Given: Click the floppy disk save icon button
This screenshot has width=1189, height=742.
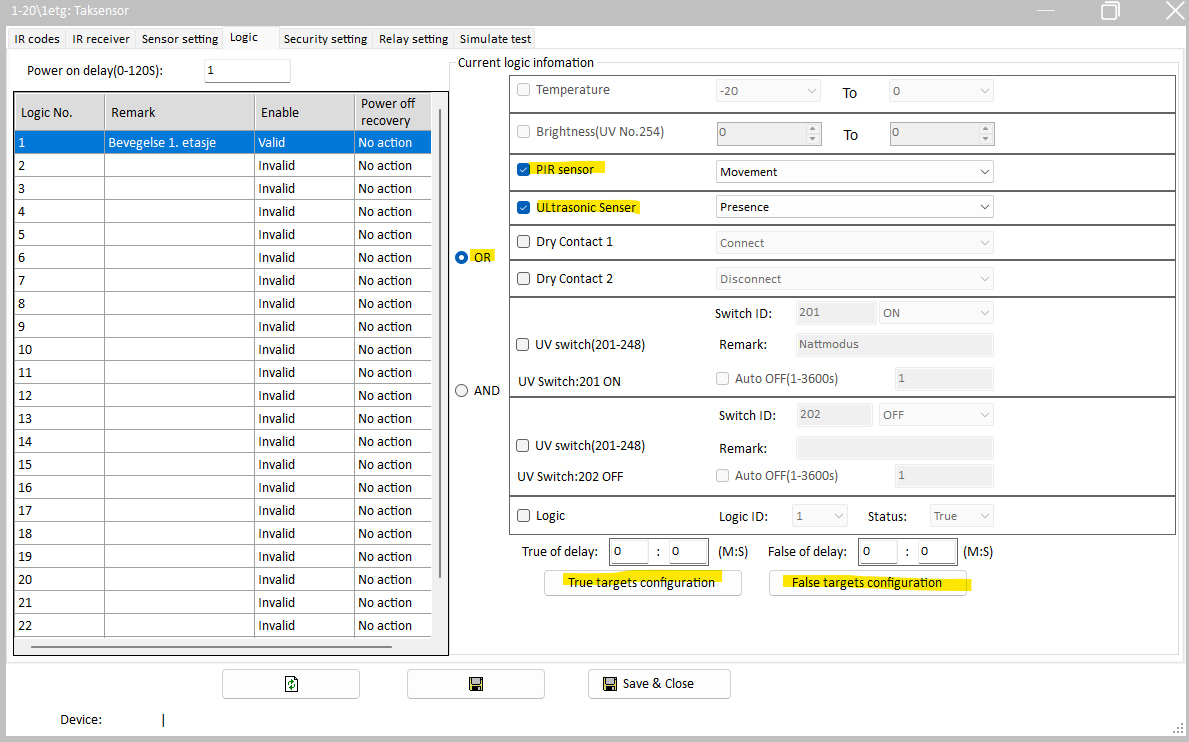Looking at the screenshot, I should (475, 684).
